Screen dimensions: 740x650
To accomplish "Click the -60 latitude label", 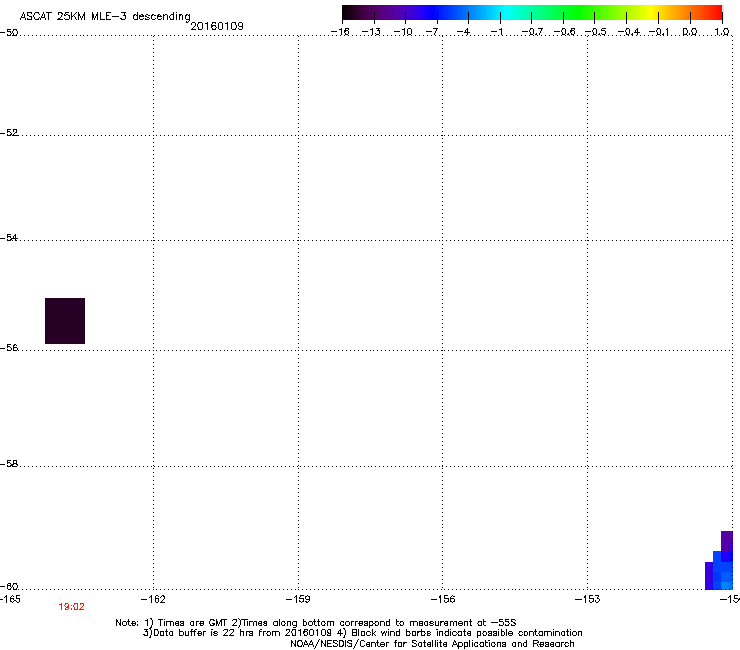I will point(9,586).
